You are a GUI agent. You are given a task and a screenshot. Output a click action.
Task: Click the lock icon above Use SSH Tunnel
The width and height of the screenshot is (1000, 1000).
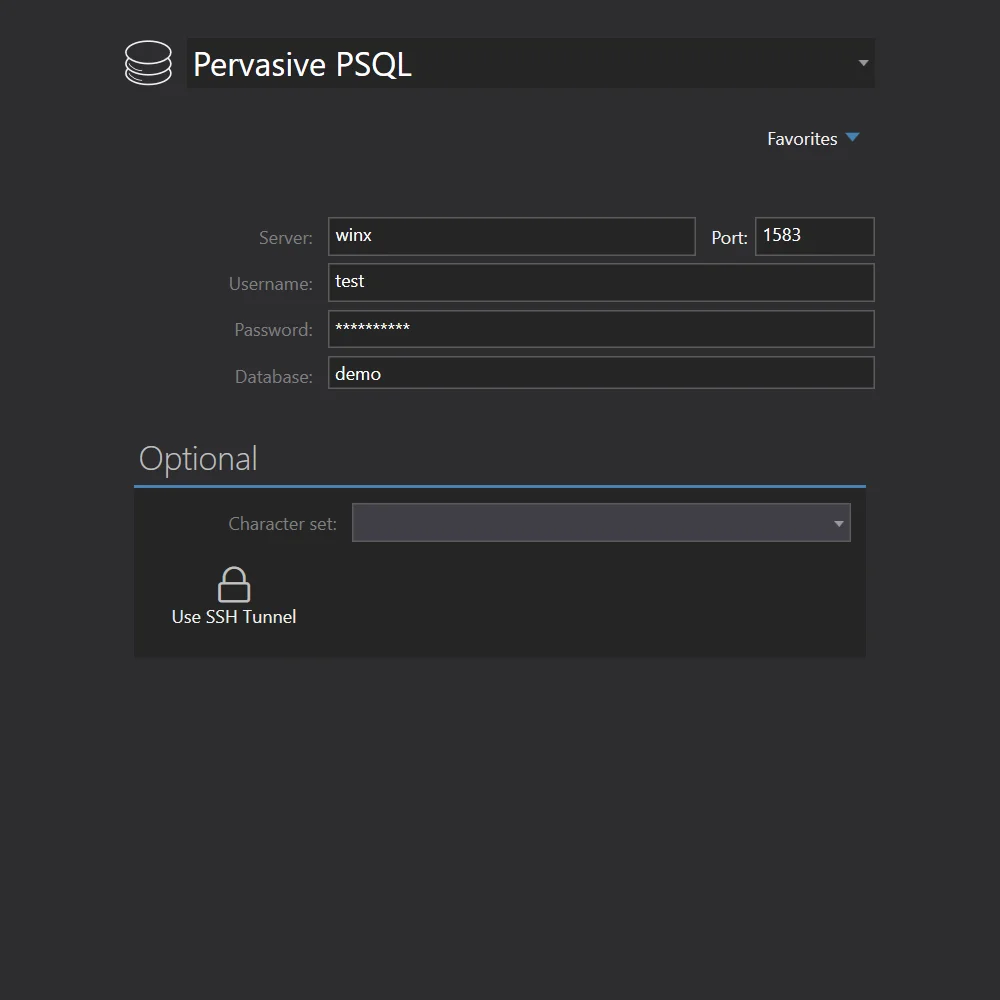233,584
